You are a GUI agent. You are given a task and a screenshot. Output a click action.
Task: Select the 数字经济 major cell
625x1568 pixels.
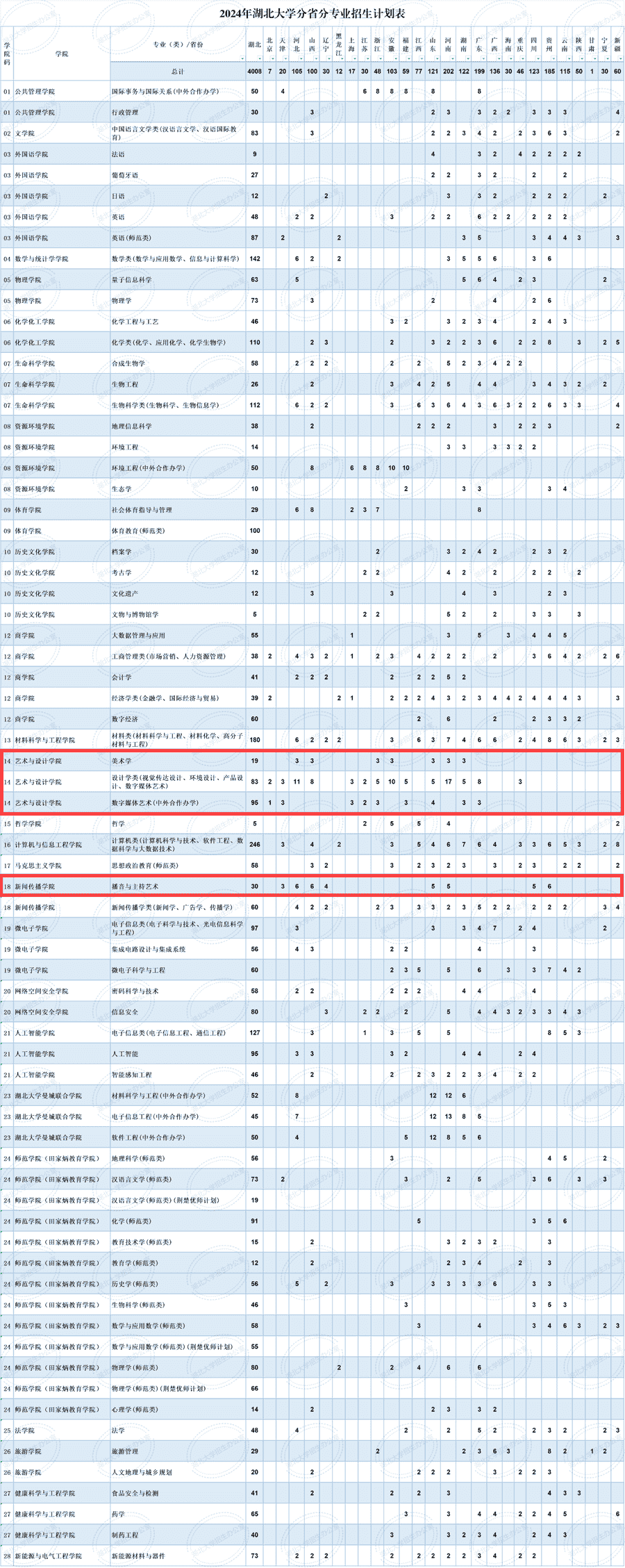178,719
